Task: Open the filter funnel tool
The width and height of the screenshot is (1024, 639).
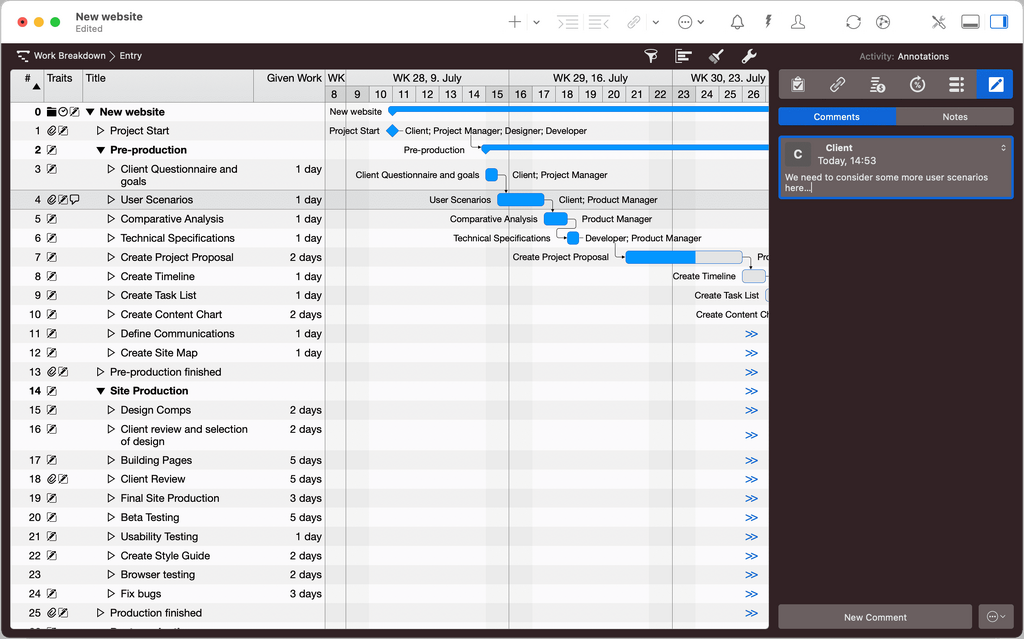Action: (651, 56)
